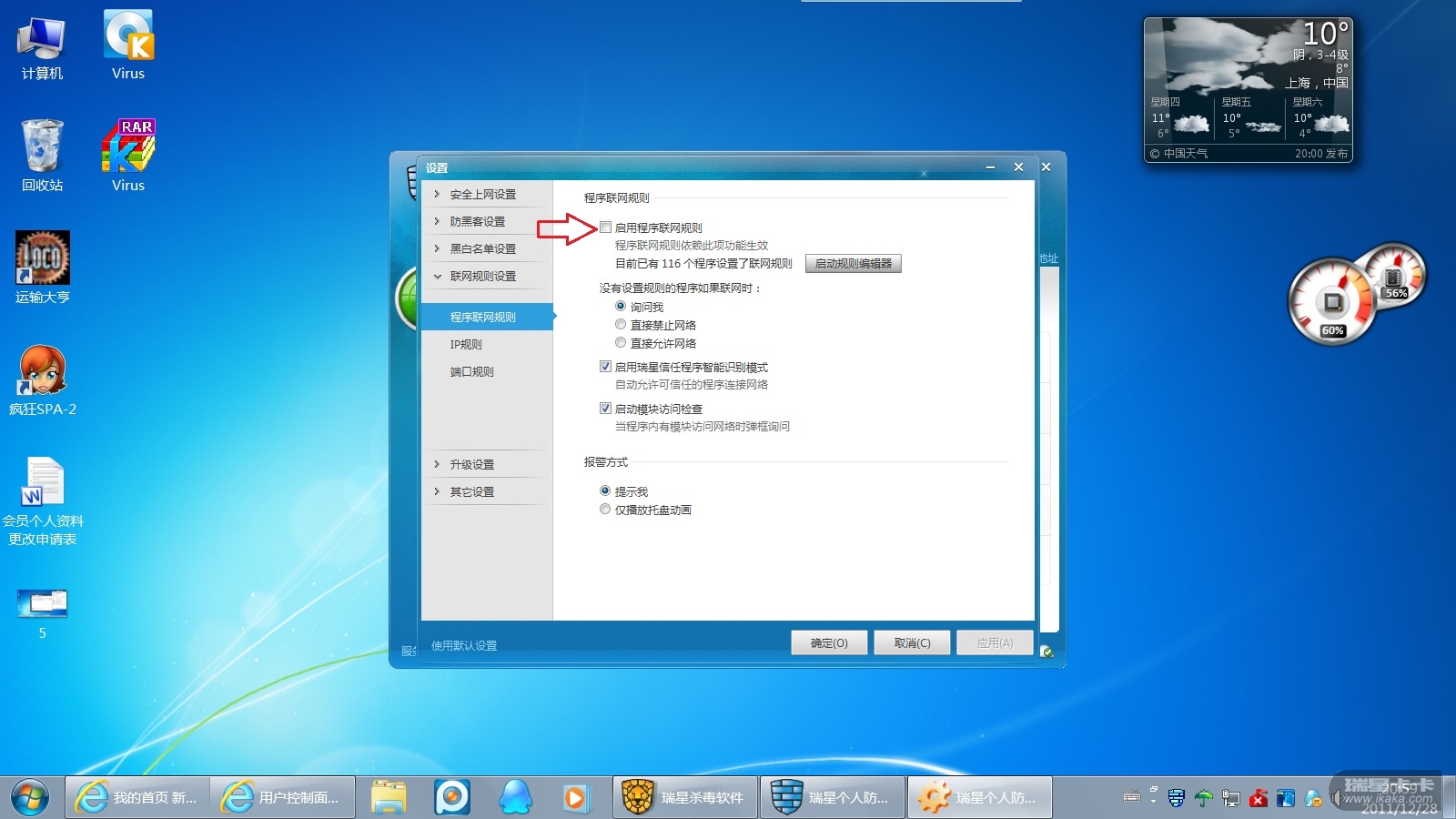Screen dimensions: 1456x819
Task: Enable the 启用程序联网规则 checkbox
Action: click(605, 227)
